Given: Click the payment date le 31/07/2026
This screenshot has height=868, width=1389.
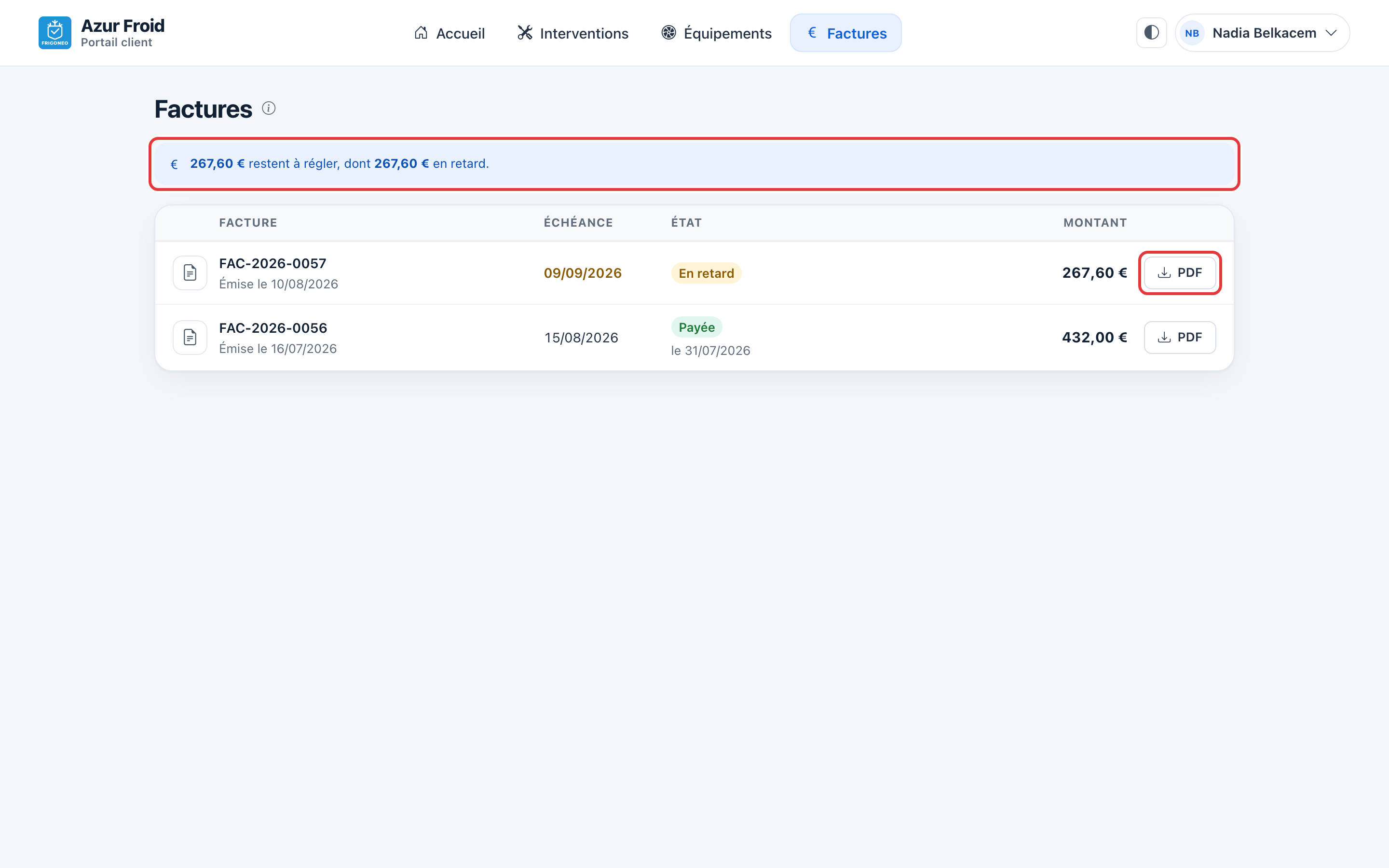Looking at the screenshot, I should (x=710, y=351).
